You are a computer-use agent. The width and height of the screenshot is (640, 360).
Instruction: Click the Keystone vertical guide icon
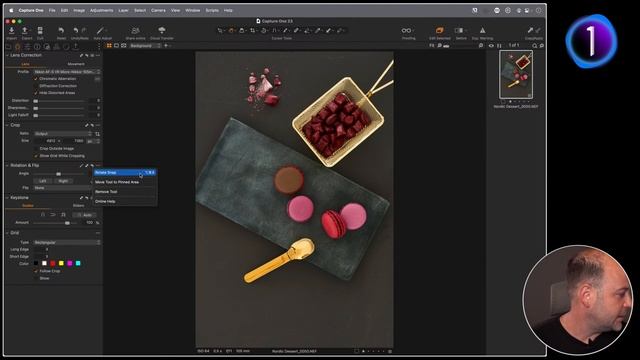coord(43,214)
